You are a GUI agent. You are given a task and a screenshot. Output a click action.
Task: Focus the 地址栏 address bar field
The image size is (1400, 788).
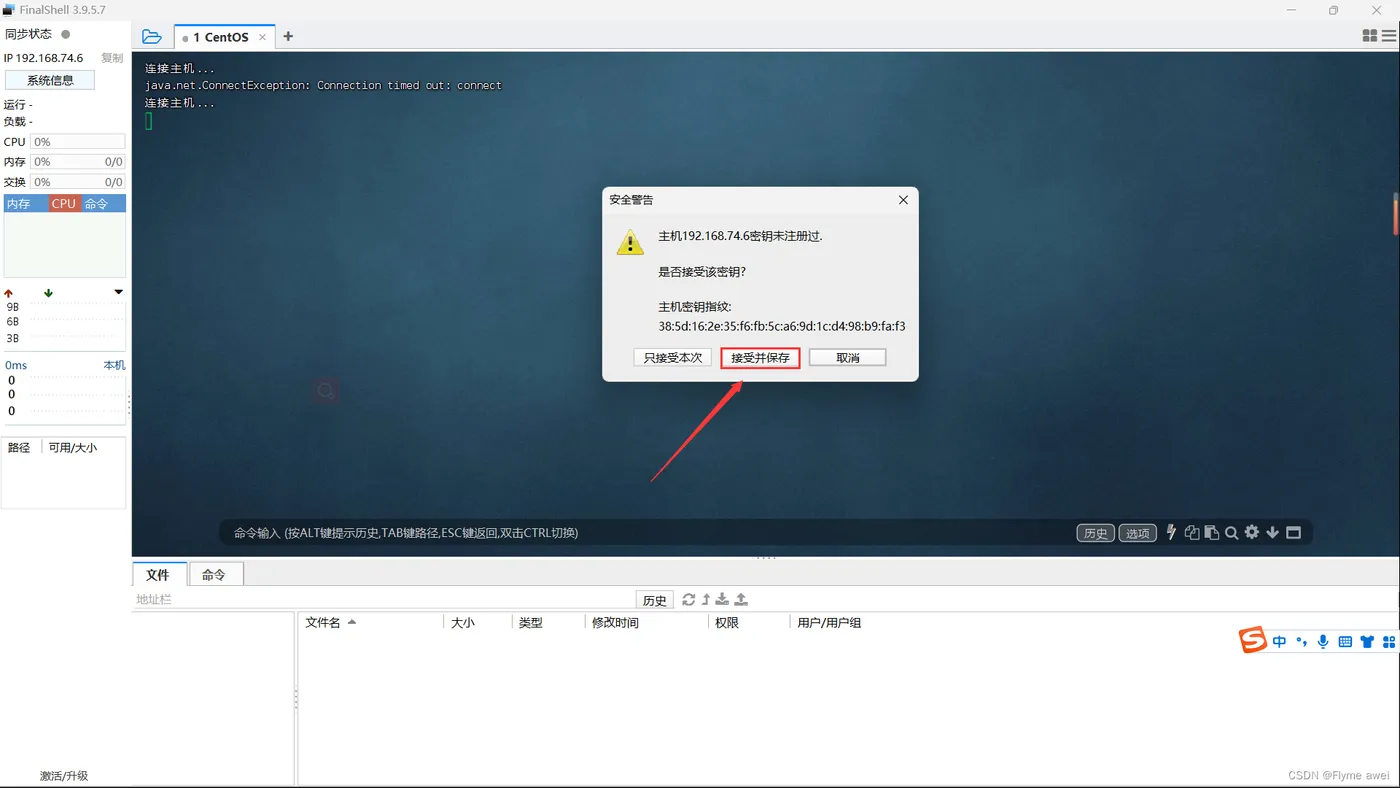(384, 599)
